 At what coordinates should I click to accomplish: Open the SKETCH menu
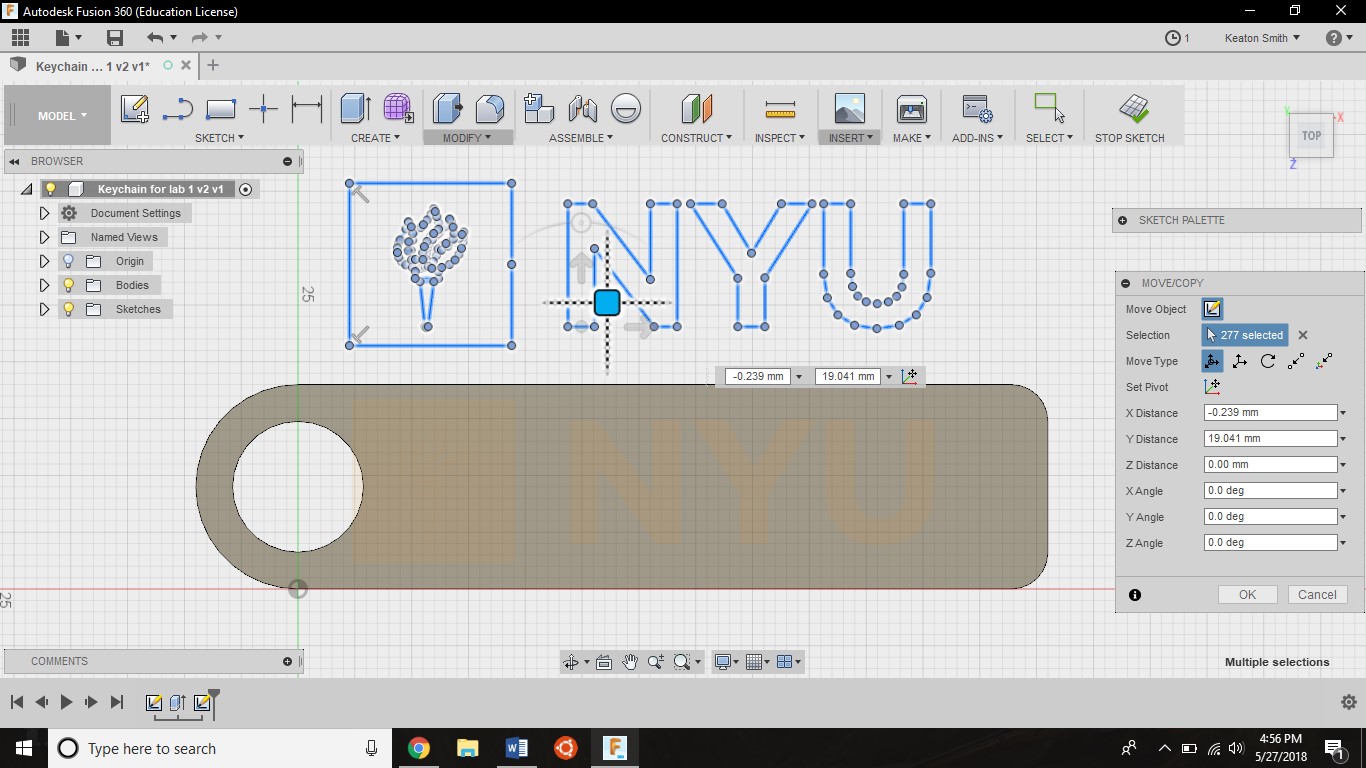pos(218,138)
